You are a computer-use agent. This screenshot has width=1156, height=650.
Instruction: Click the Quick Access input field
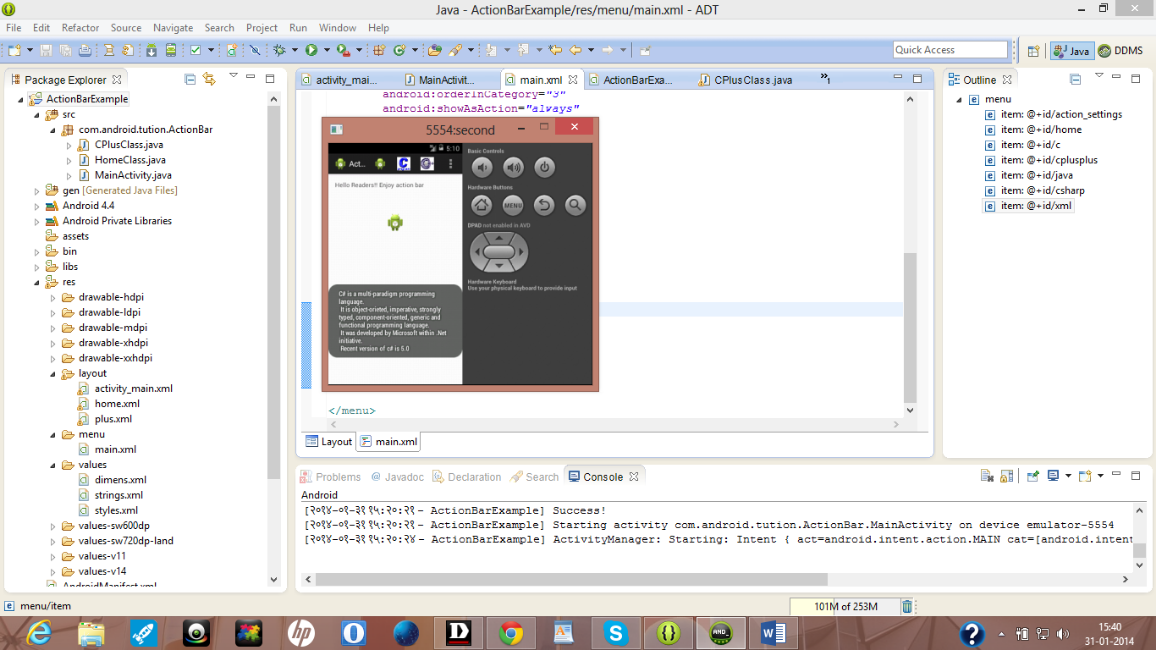pos(950,49)
